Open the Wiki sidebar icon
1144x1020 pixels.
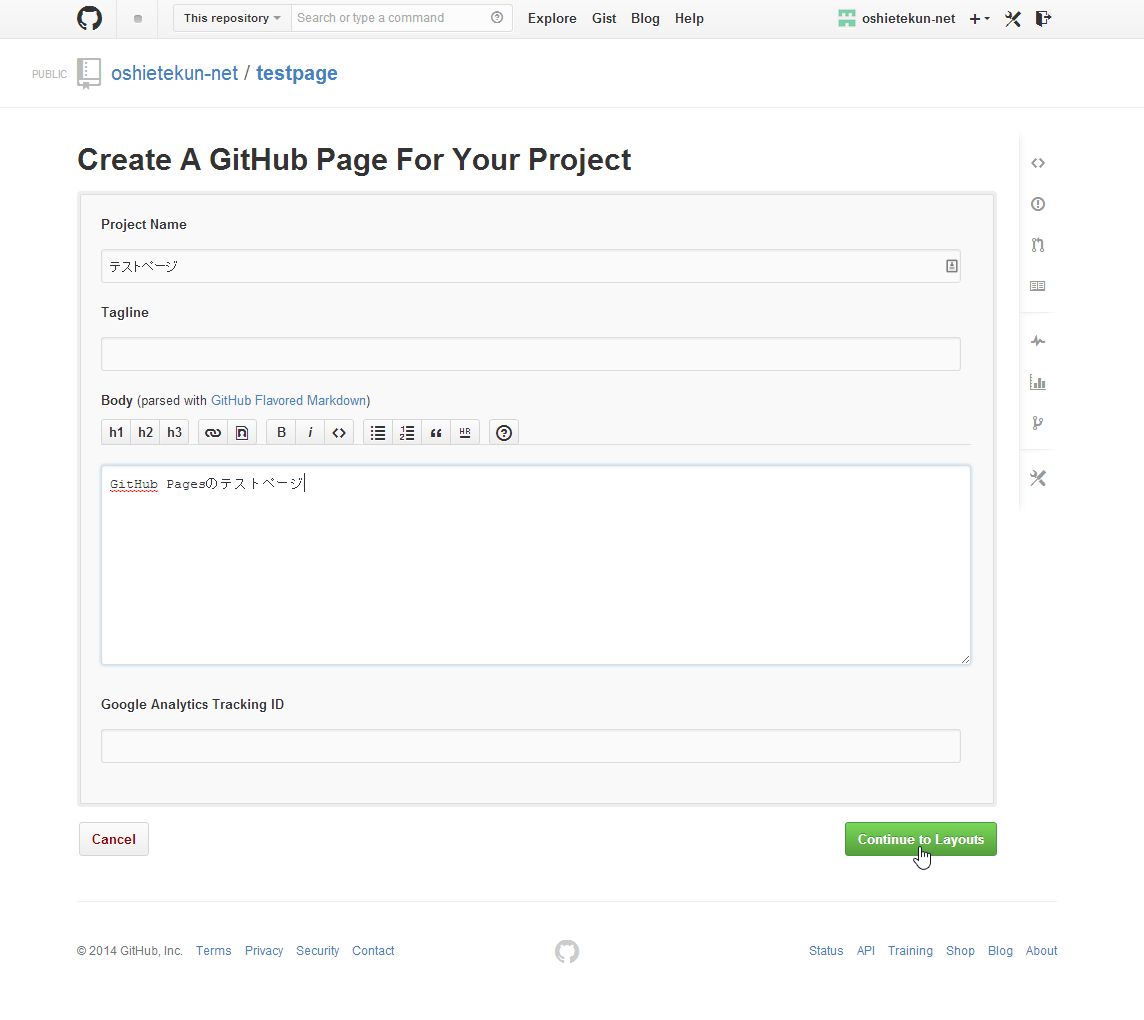tap(1037, 286)
